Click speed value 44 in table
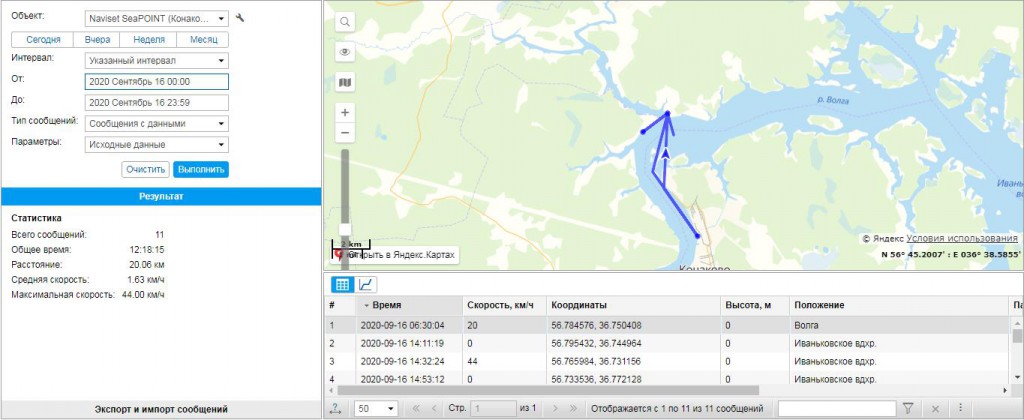This screenshot has width=1024, height=420. [472, 361]
